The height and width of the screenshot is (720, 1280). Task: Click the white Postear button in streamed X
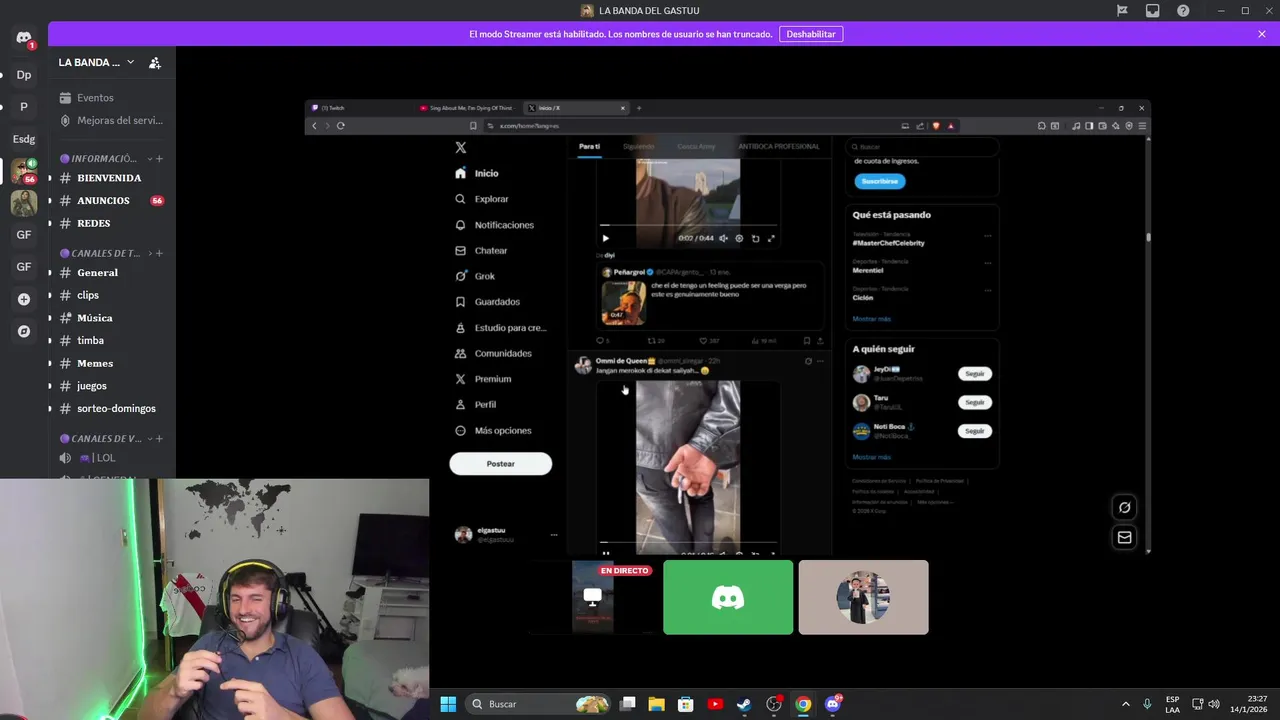(501, 464)
